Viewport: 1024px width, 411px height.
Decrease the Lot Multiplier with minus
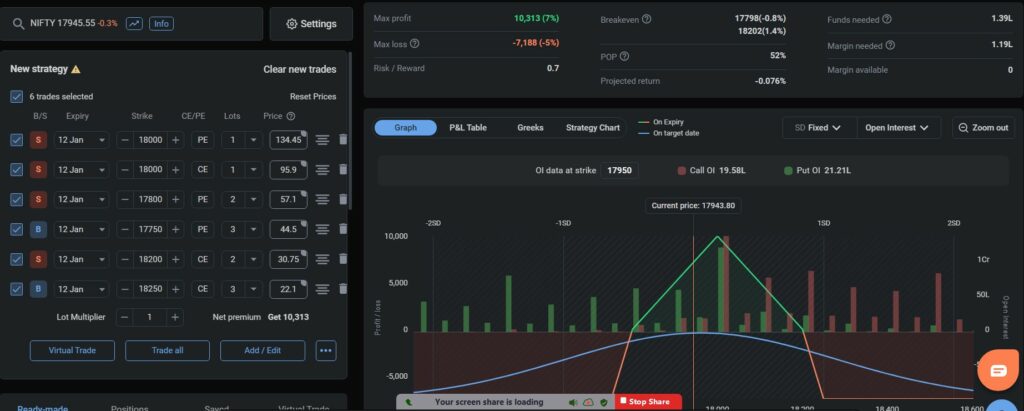[x=124, y=318]
